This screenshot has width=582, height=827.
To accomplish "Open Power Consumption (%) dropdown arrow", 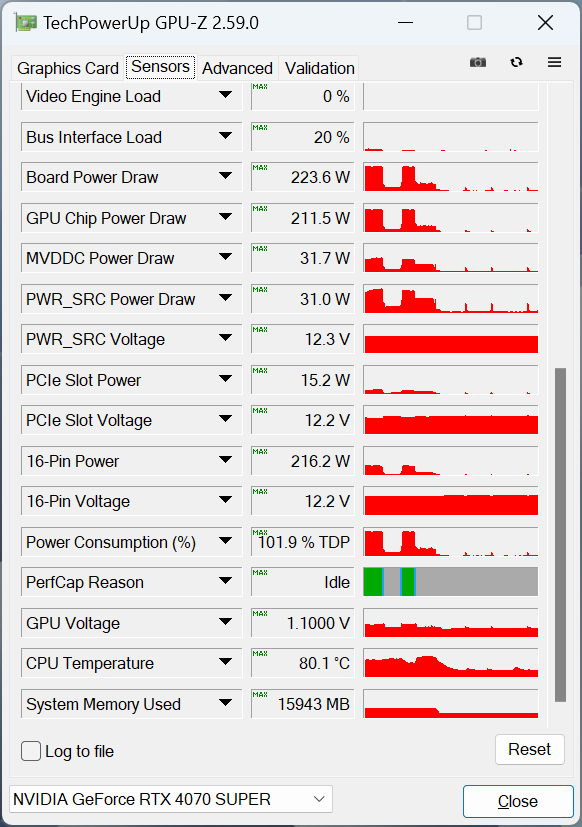I will (x=225, y=540).
